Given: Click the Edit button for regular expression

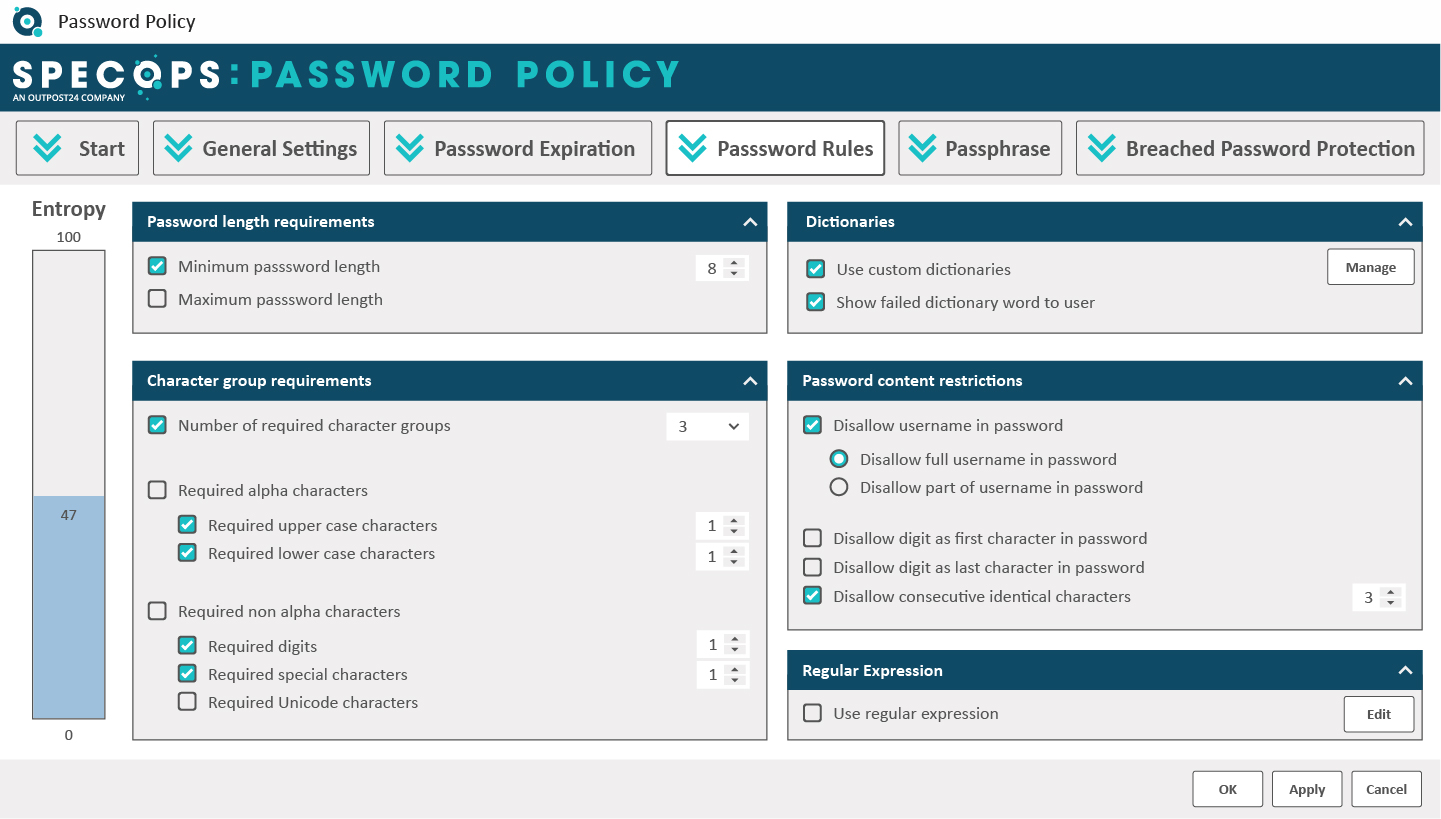Looking at the screenshot, I should coord(1378,714).
